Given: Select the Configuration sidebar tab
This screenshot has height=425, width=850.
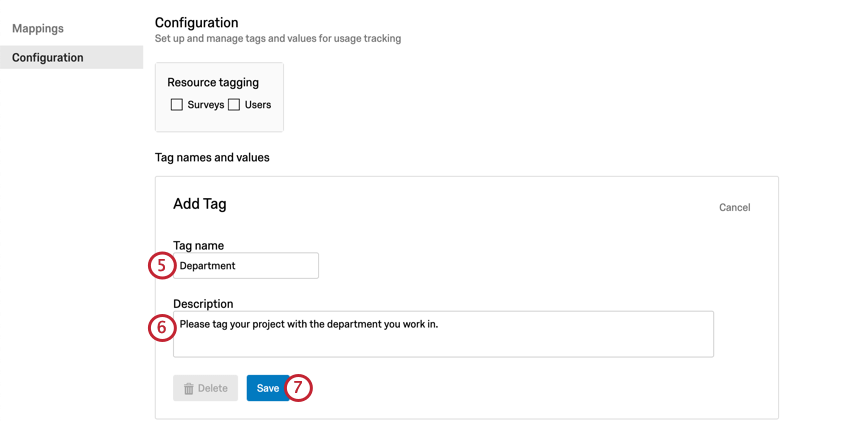Looking at the screenshot, I should point(72,57).
